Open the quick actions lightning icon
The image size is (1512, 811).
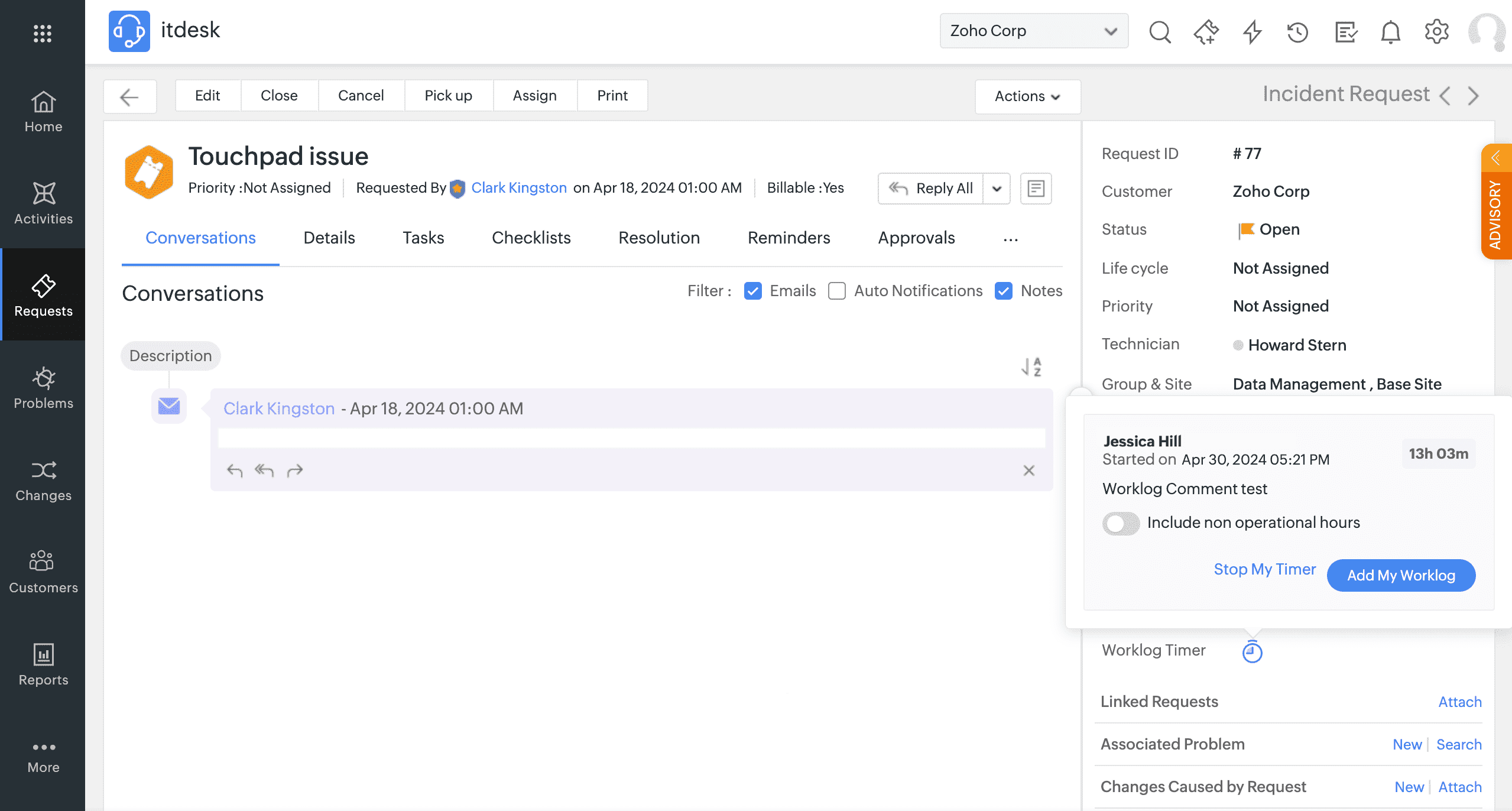tap(1252, 32)
